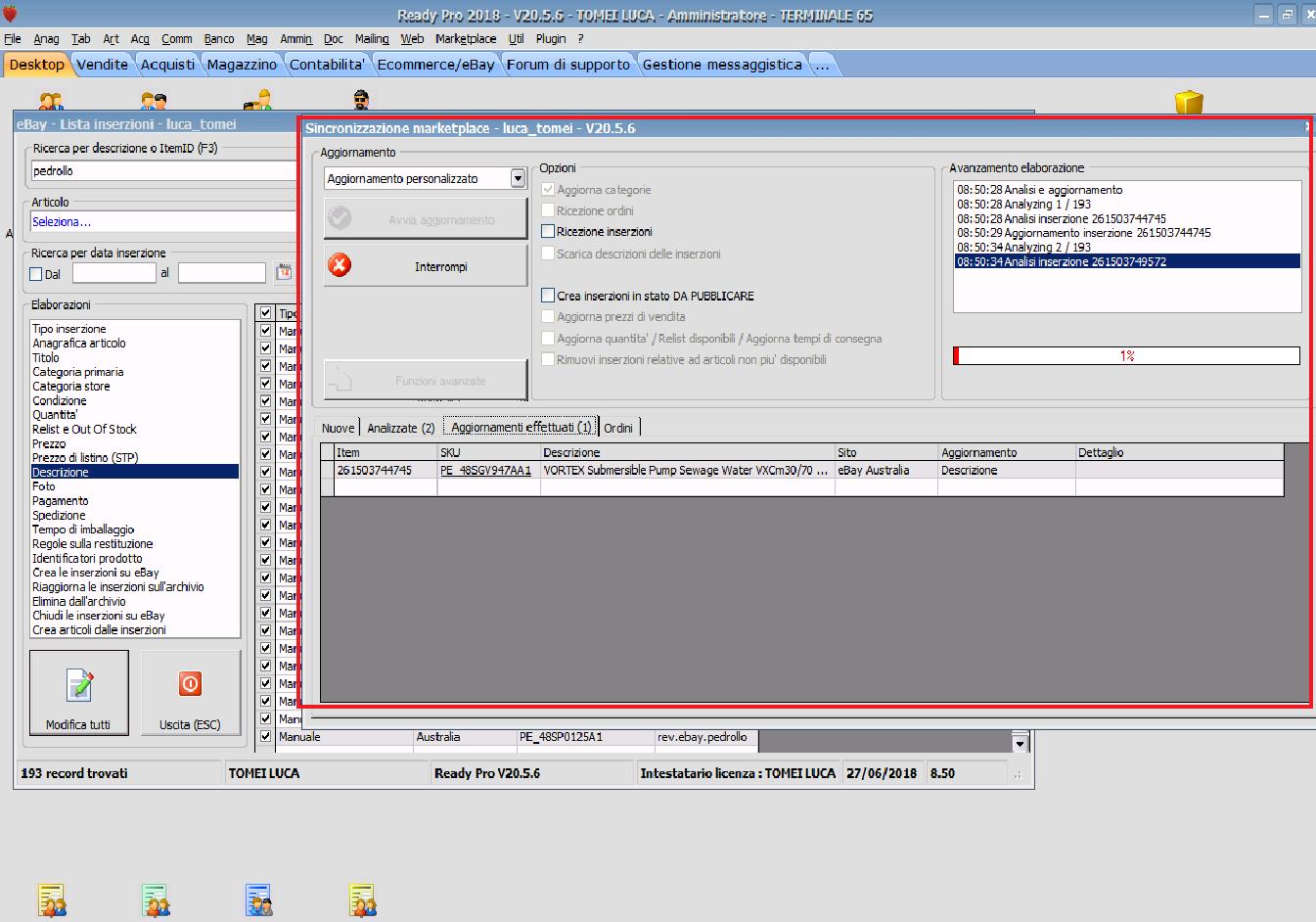1316x922 pixels.
Task: Click the Avvia aggiornamento button
Action: (x=426, y=219)
